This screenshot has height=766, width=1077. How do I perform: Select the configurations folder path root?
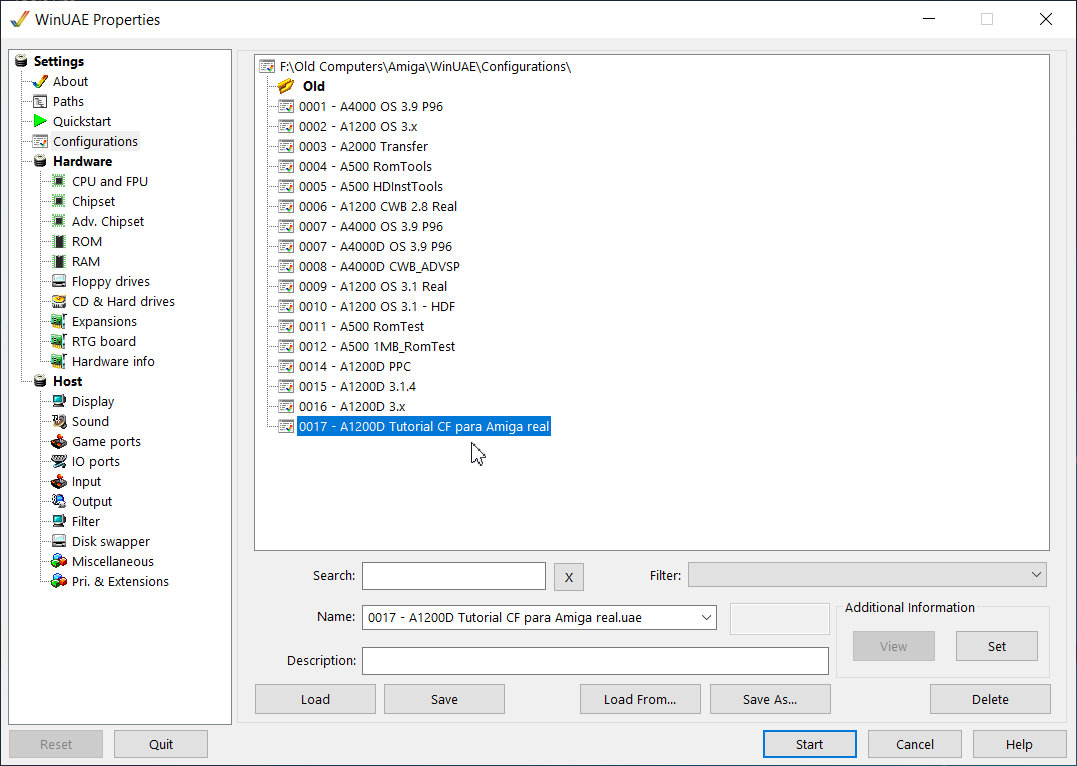(x=425, y=67)
